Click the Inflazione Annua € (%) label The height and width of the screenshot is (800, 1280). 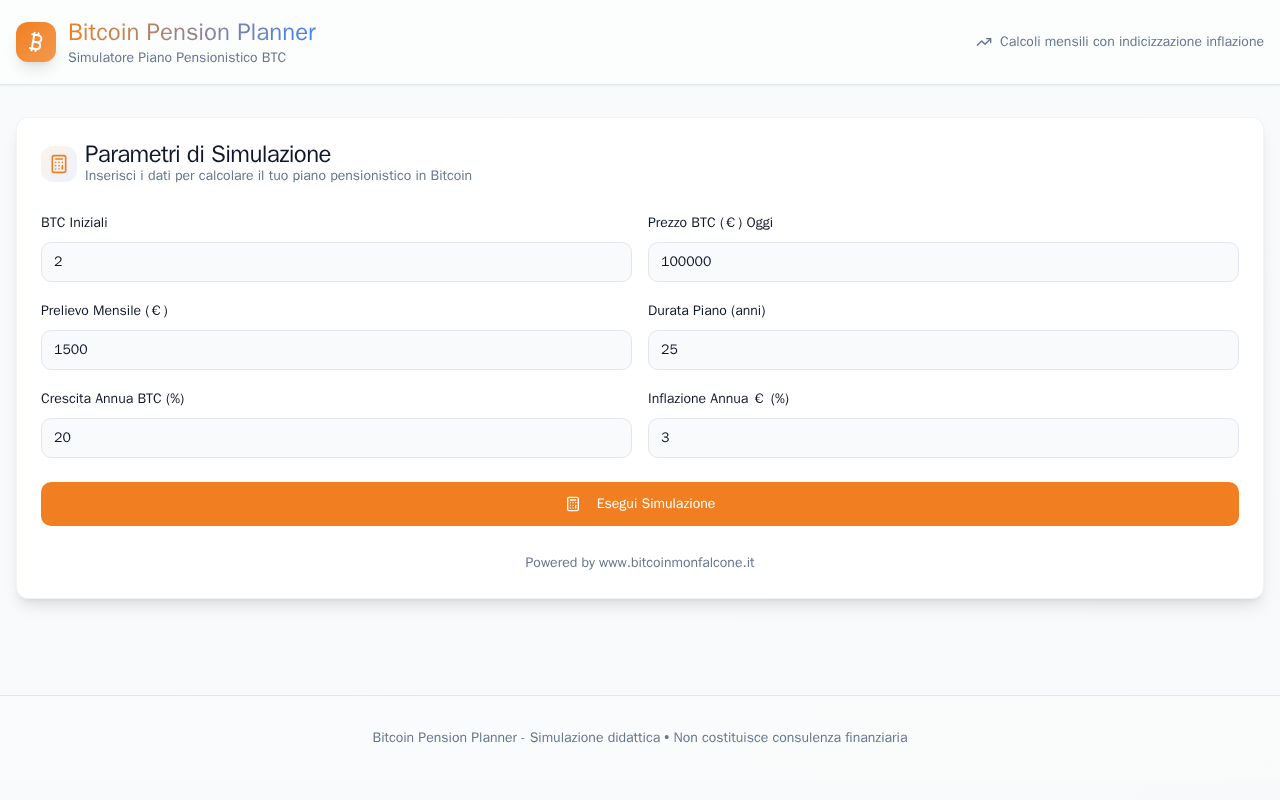[718, 399]
